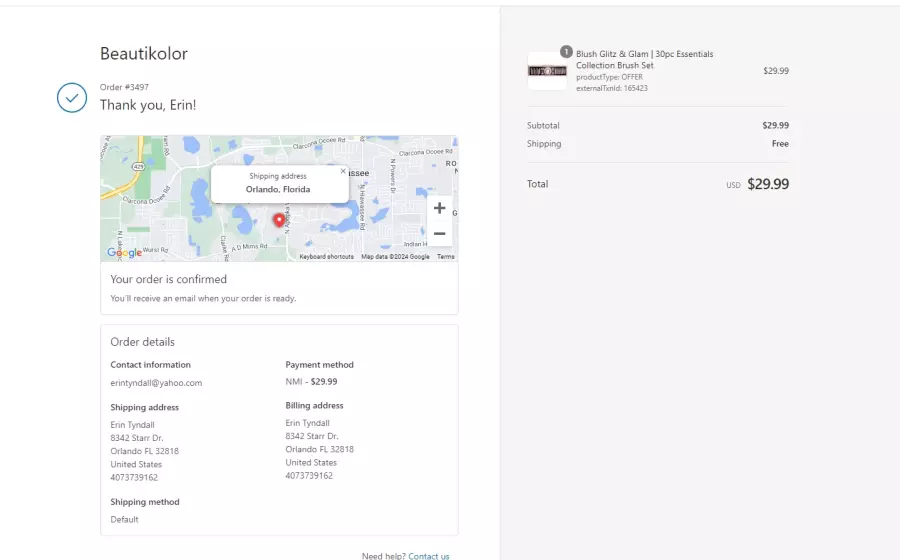Click the productType: OFFER text
This screenshot has height=560, width=900.
point(610,77)
